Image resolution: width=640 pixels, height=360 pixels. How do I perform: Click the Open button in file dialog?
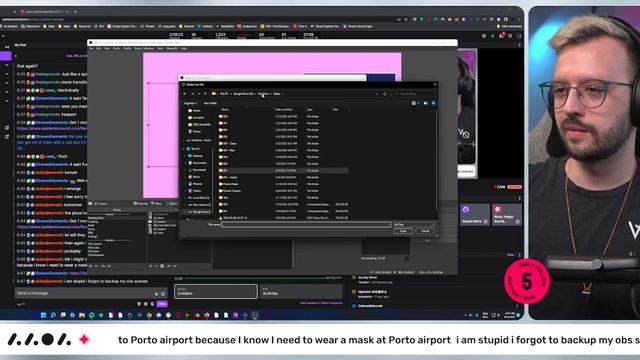403,231
